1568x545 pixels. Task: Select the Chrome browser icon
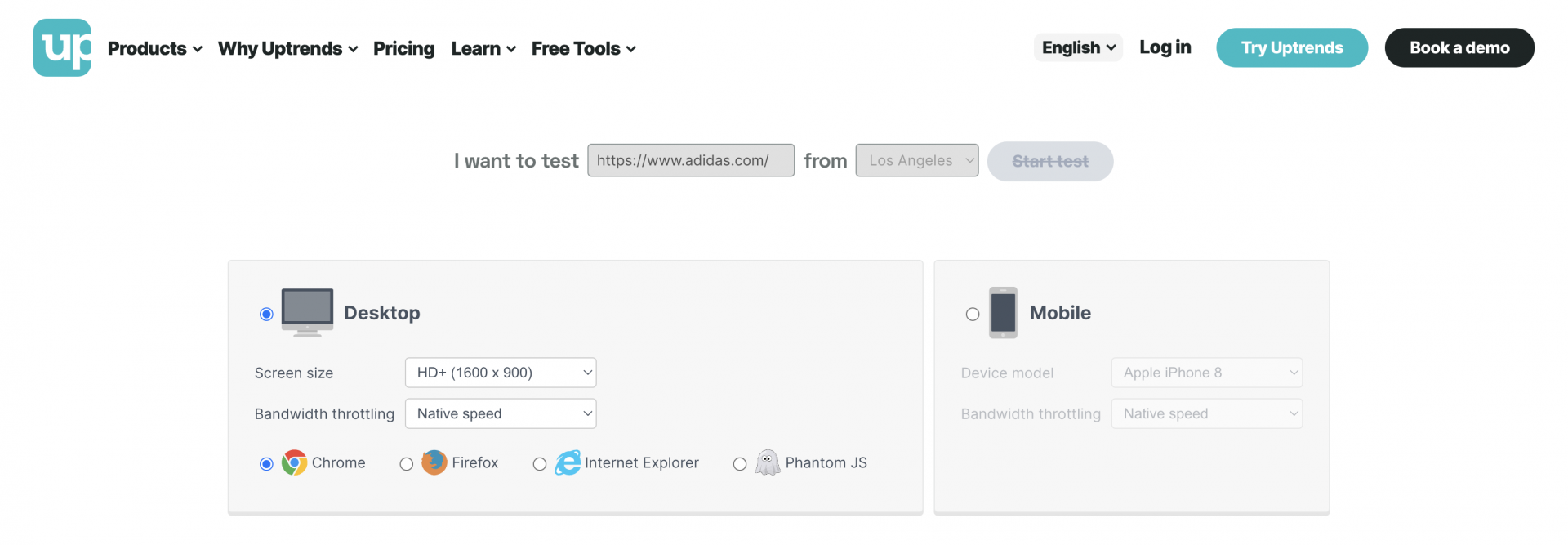(x=293, y=462)
